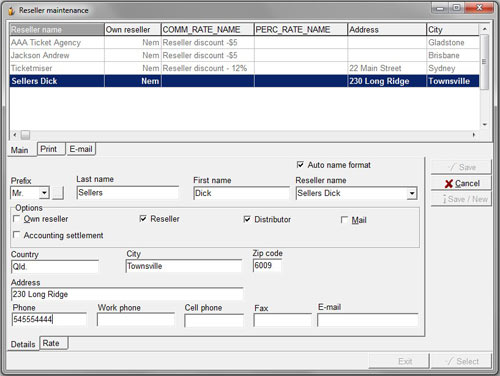Click the grid's horizontal scroll right arrow
The width and height of the screenshot is (500, 376).
474,135
